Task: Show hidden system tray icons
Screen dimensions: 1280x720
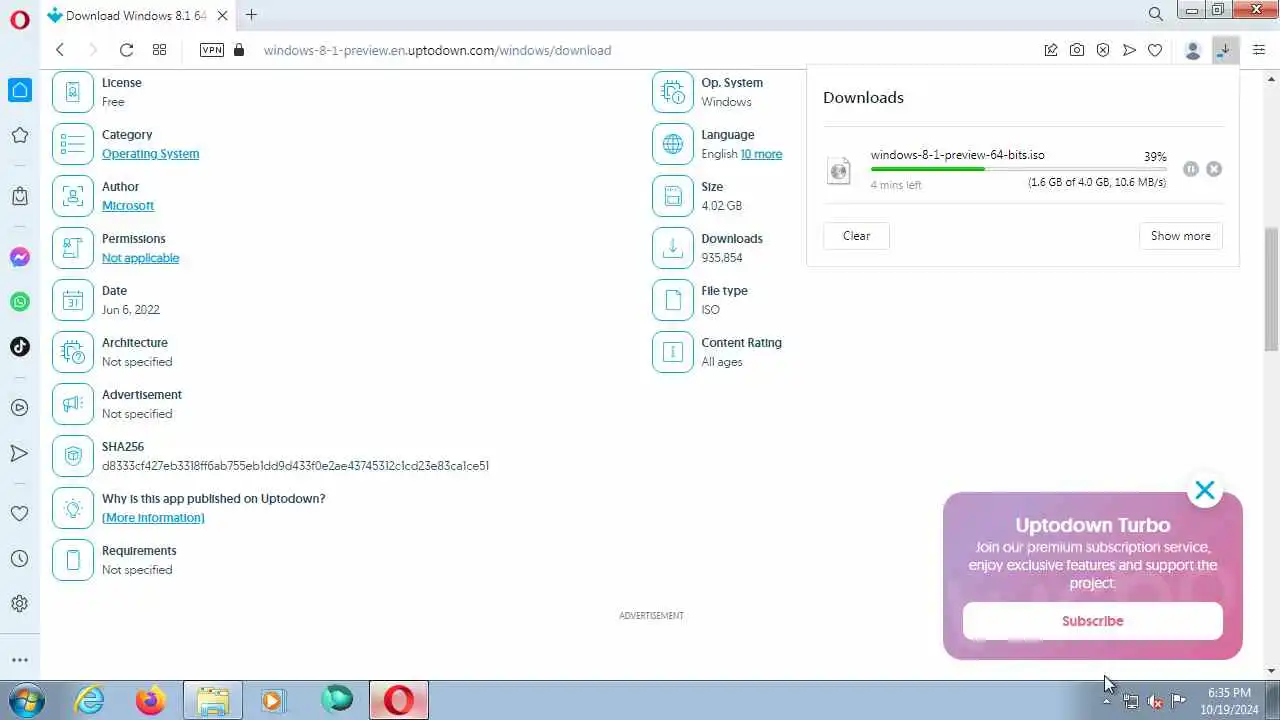Action: [1106, 701]
